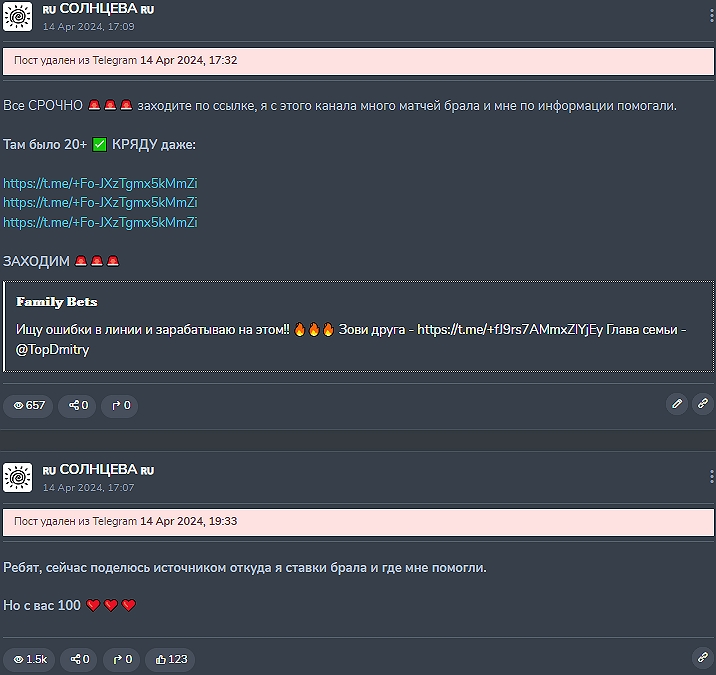716x675 pixels.
Task: Click the shares counter on first post
Action: coord(78,405)
